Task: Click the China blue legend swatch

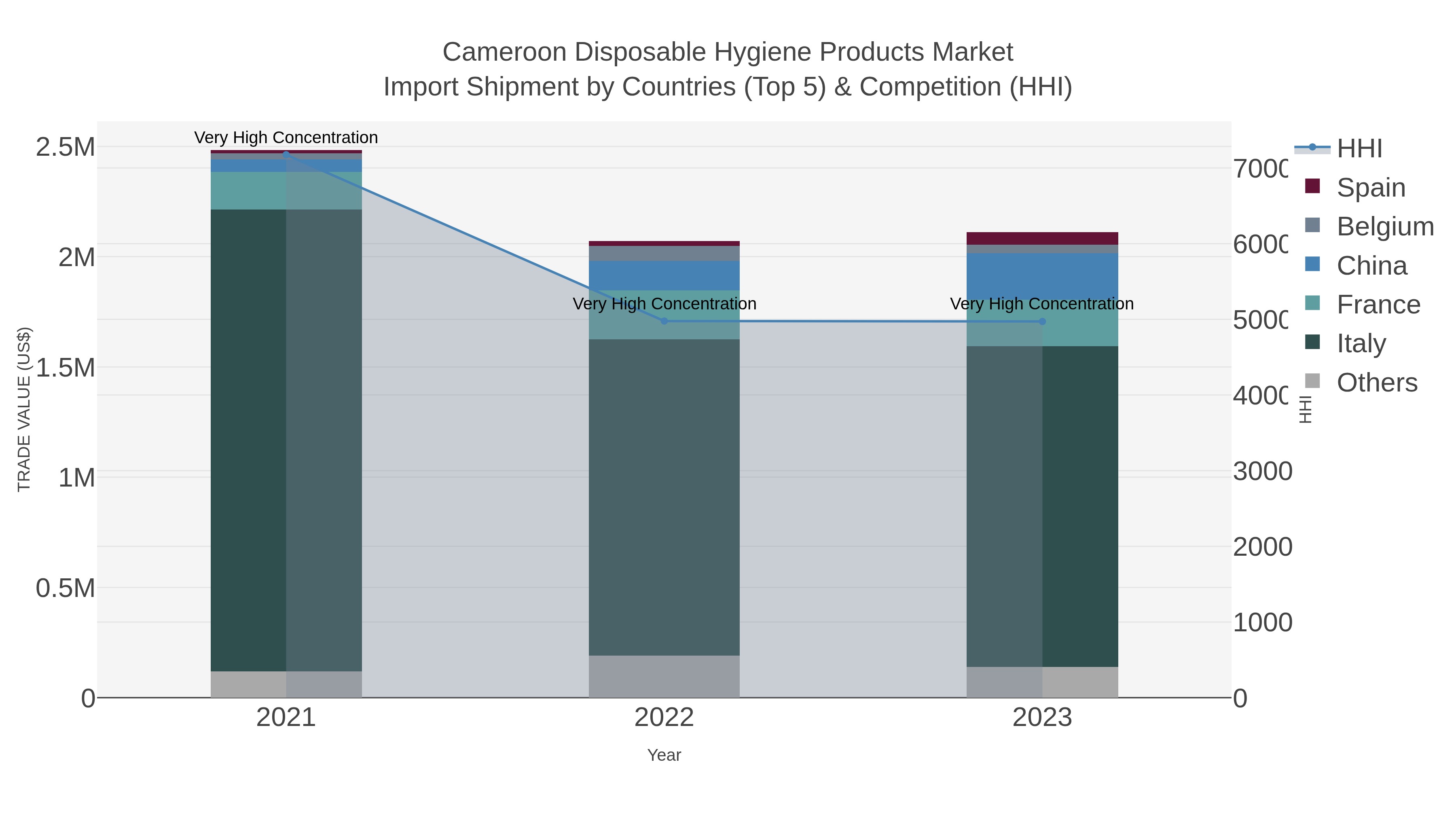Action: pos(1312,264)
